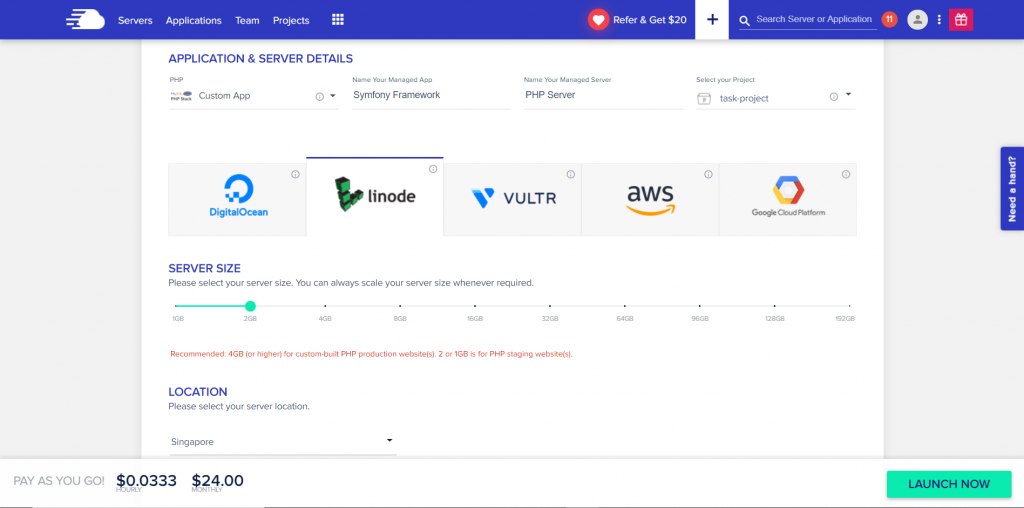Click info icon beside Custom App

coord(319,97)
